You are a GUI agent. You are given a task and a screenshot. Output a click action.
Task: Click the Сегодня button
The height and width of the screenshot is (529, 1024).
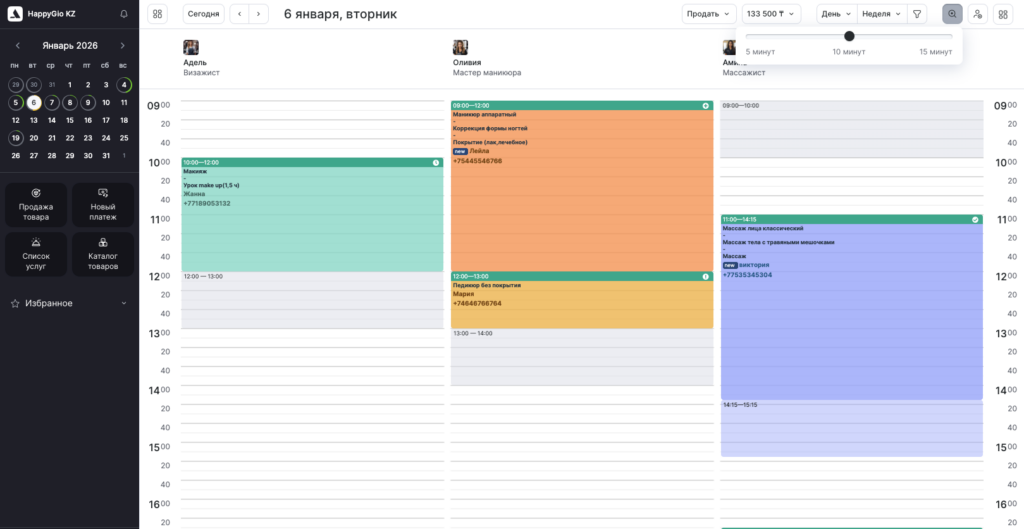click(203, 14)
